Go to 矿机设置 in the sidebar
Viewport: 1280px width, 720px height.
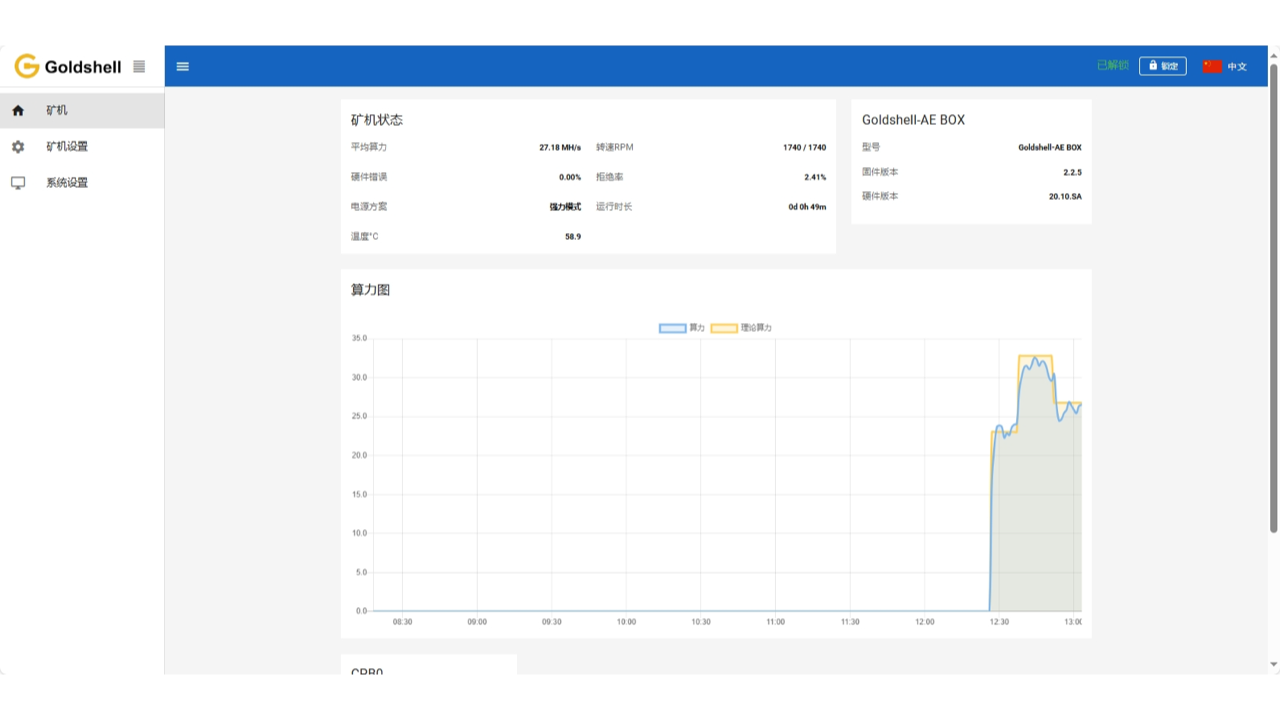[82, 146]
